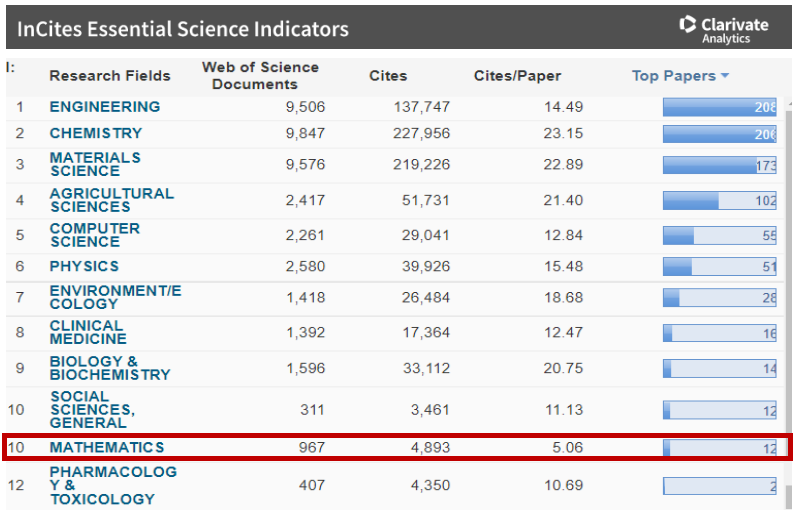This screenshot has height=519, width=795.
Task: Click the Research Fields column header
Action: (x=110, y=76)
